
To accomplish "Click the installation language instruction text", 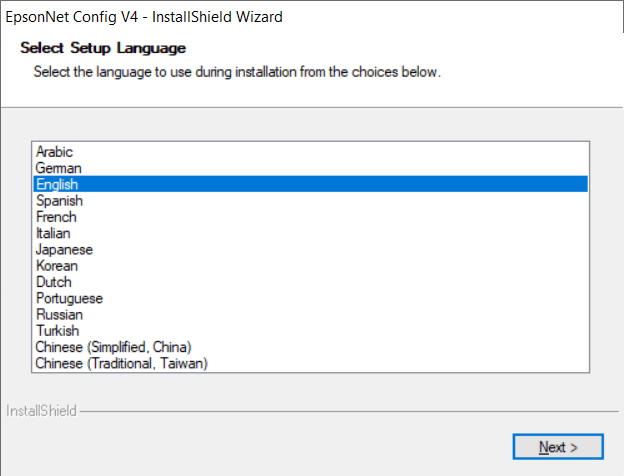I will [237, 72].
